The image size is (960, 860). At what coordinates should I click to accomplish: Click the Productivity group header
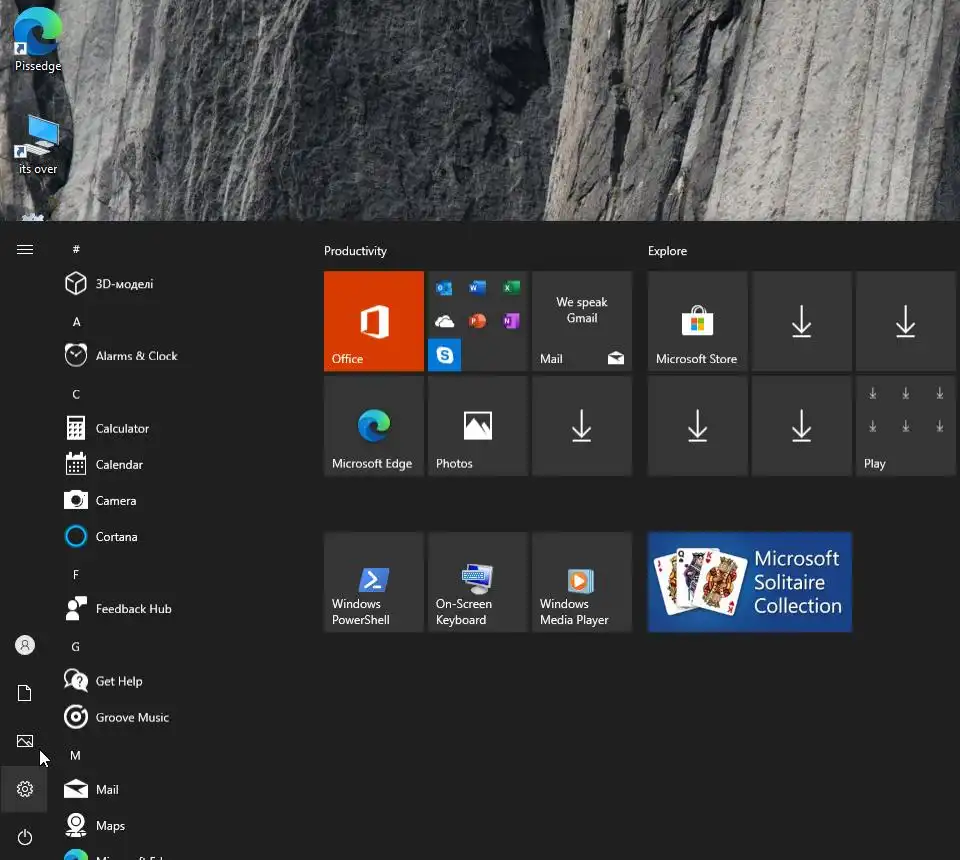pos(355,251)
